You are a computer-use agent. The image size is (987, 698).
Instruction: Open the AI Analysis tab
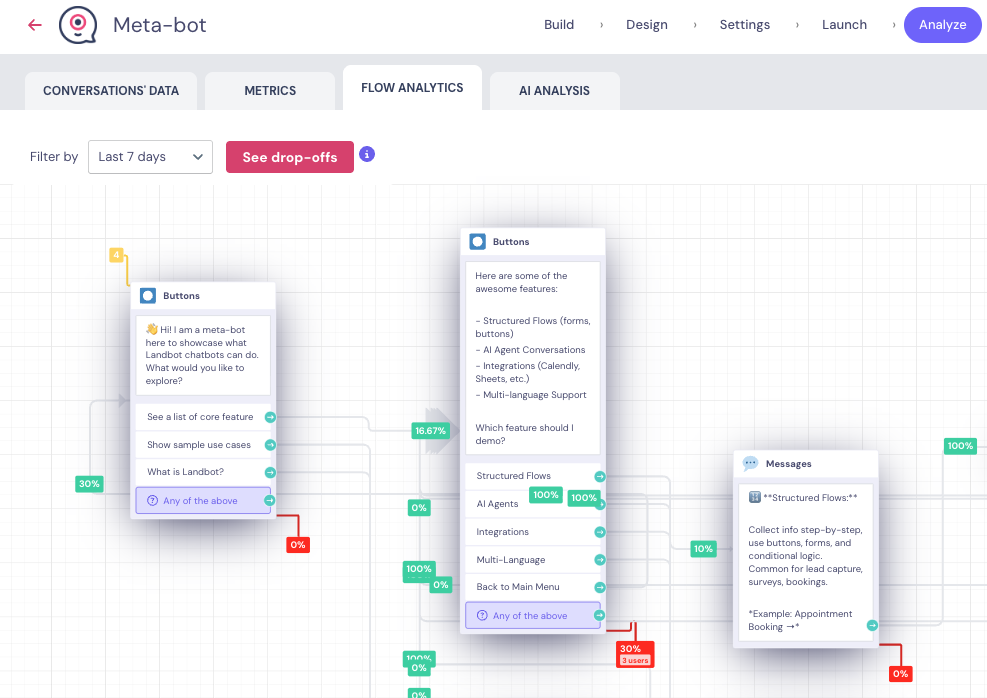[x=555, y=91]
